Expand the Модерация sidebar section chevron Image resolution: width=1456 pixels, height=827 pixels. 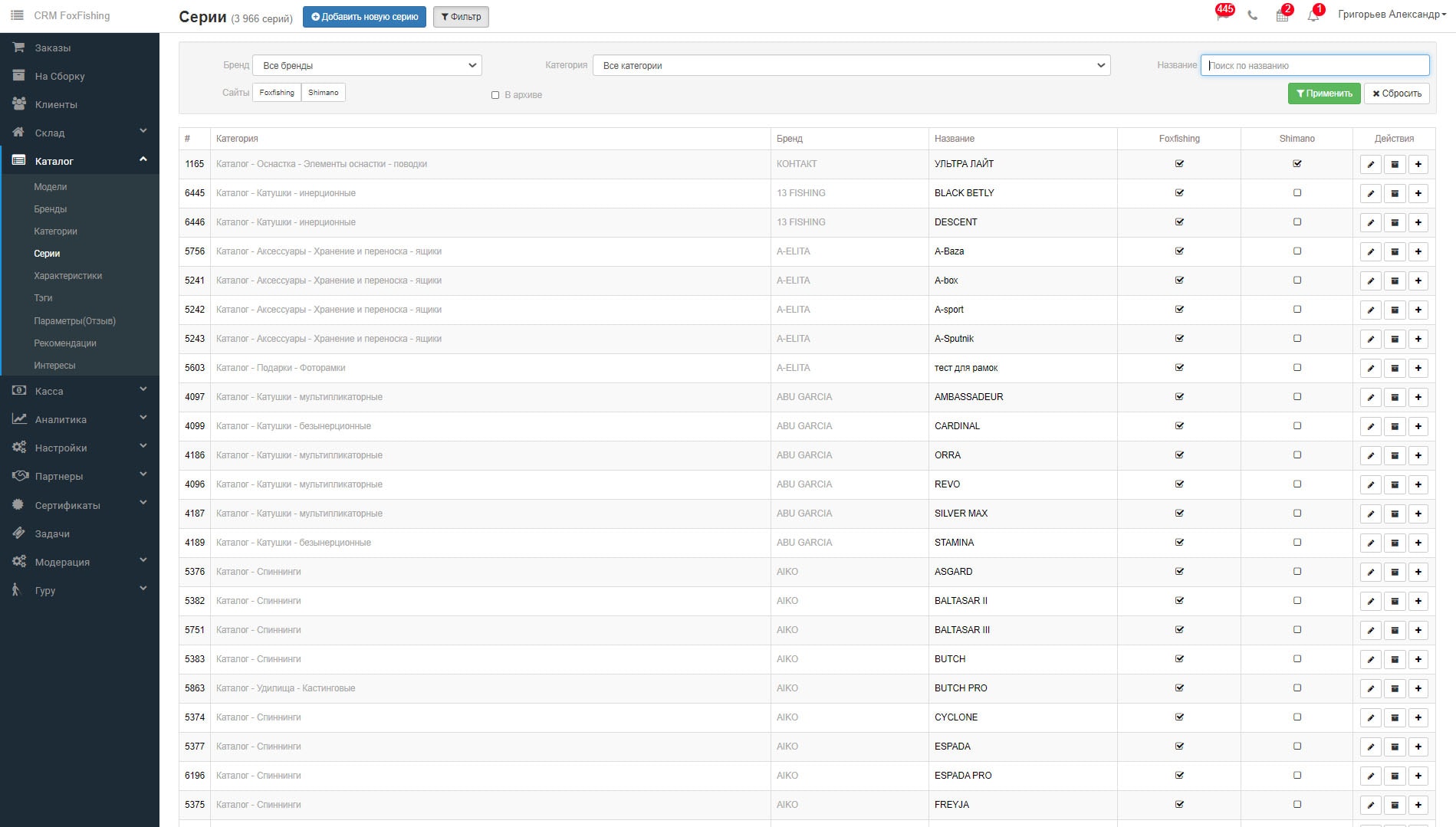click(x=143, y=560)
